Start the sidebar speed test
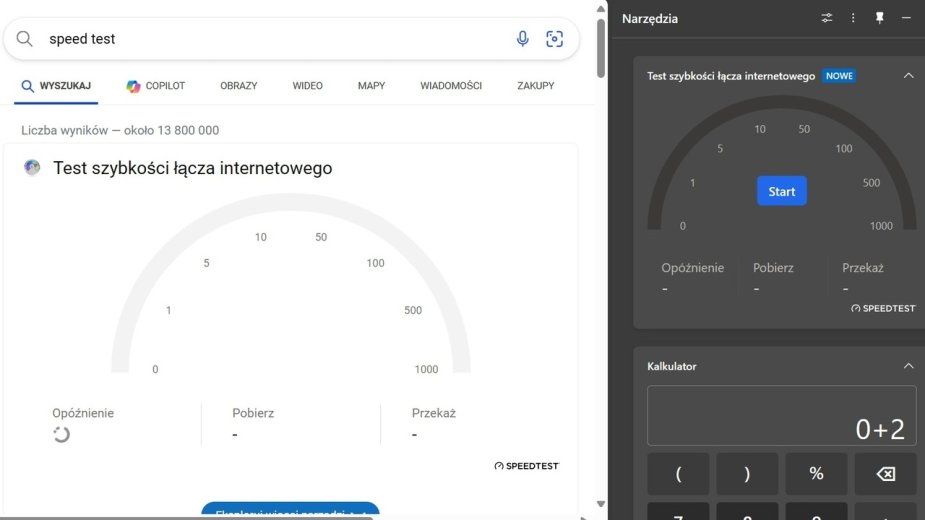 click(x=782, y=191)
